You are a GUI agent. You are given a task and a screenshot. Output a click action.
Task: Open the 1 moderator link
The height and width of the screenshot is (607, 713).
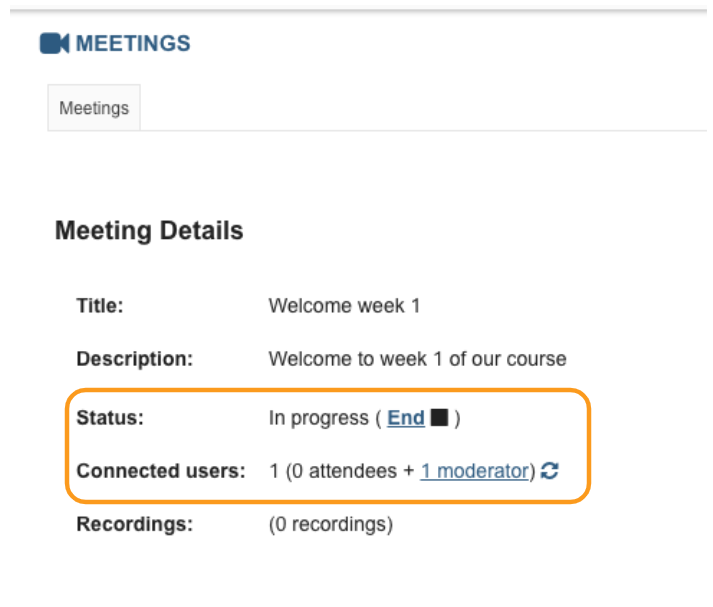click(x=475, y=471)
